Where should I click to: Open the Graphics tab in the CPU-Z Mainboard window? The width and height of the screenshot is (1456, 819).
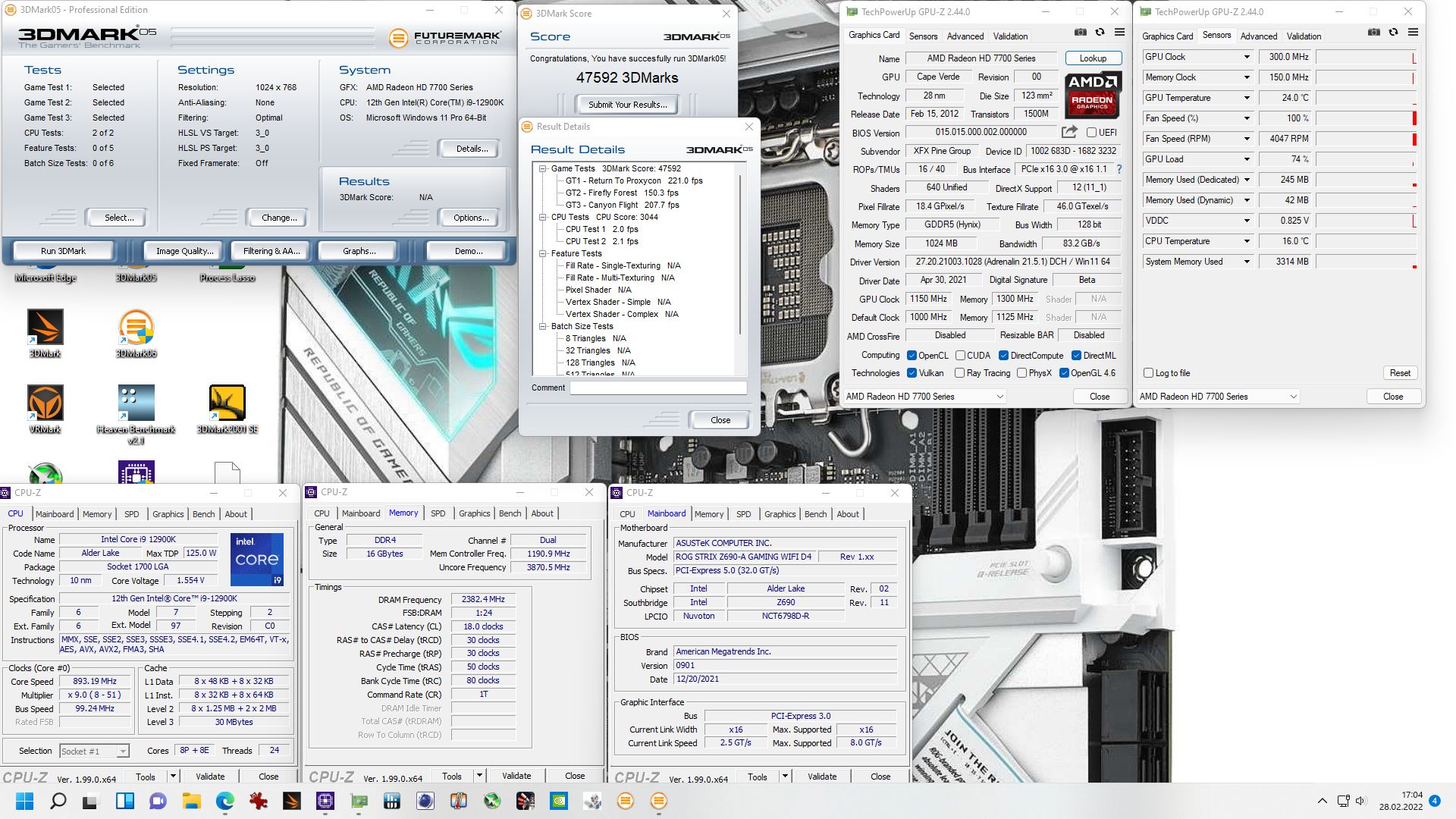(x=780, y=514)
